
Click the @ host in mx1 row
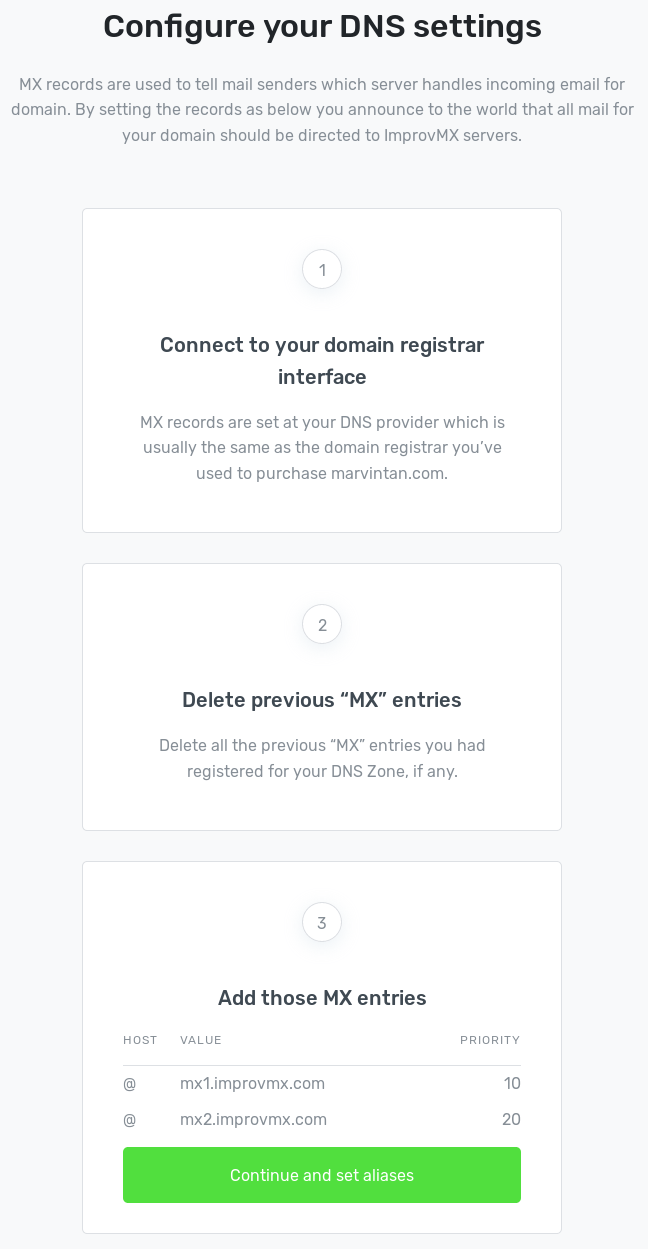coord(129,1083)
